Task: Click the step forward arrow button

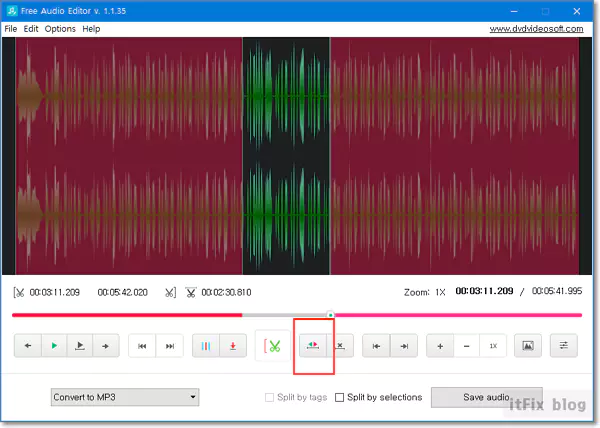Action: point(106,346)
